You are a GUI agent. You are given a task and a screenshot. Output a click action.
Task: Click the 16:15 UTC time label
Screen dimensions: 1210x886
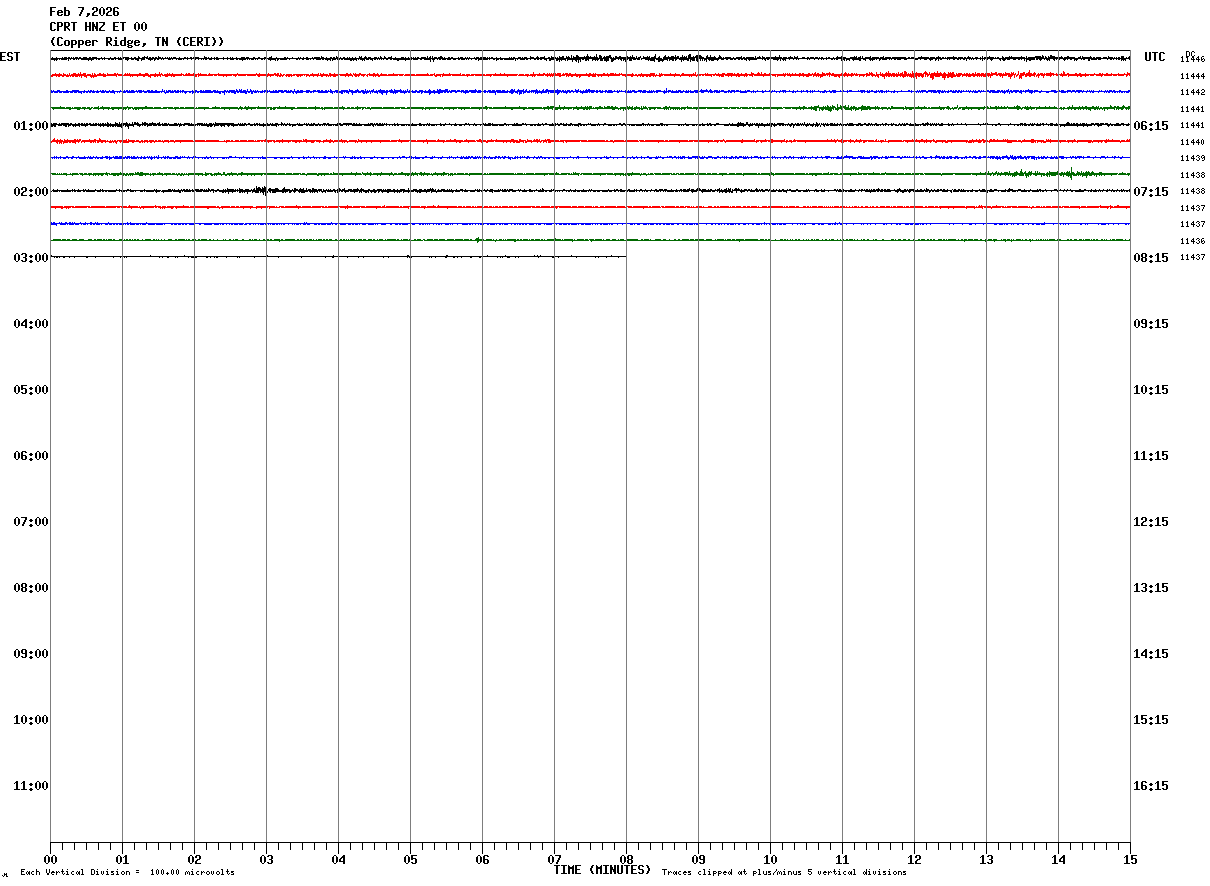(1151, 786)
